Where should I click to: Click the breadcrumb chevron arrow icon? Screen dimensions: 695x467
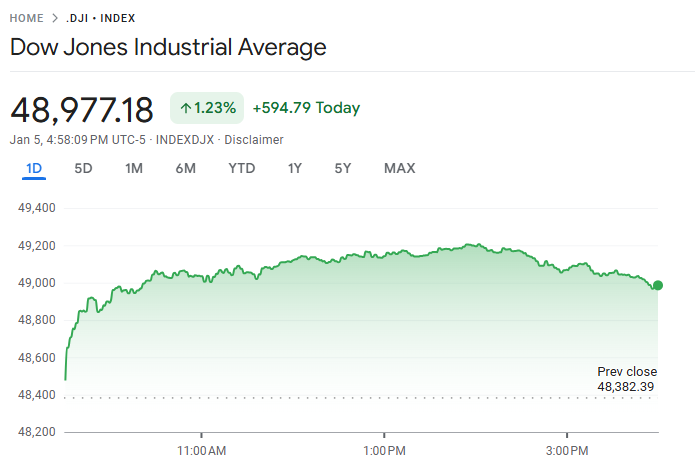[55, 18]
